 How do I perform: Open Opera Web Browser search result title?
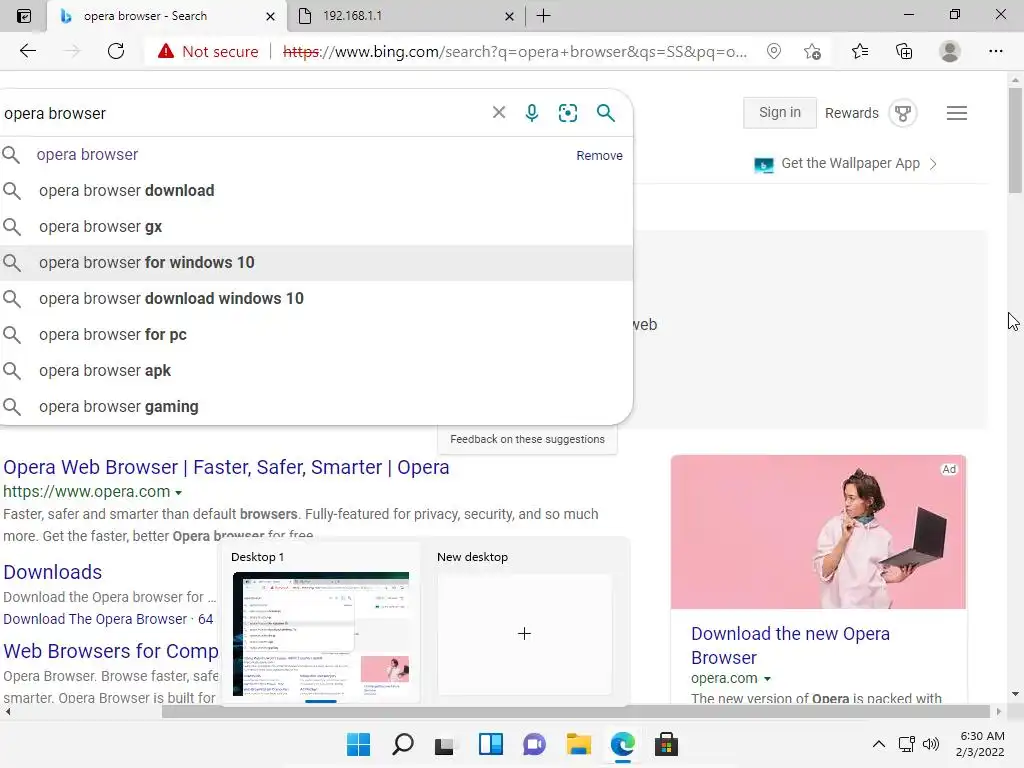click(x=226, y=468)
